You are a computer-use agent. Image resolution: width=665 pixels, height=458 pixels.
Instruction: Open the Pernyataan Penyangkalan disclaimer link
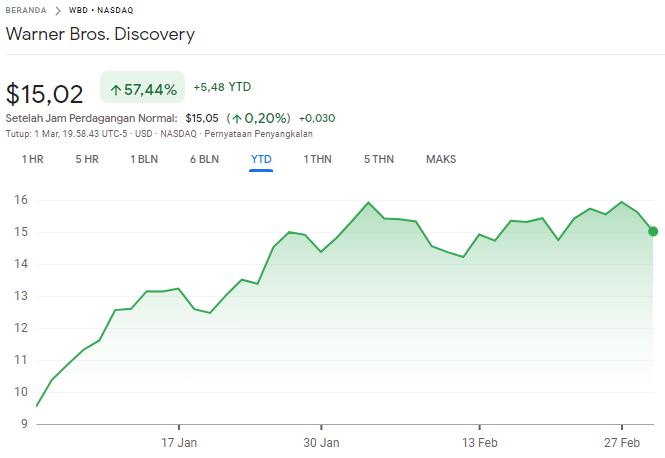(x=258, y=134)
